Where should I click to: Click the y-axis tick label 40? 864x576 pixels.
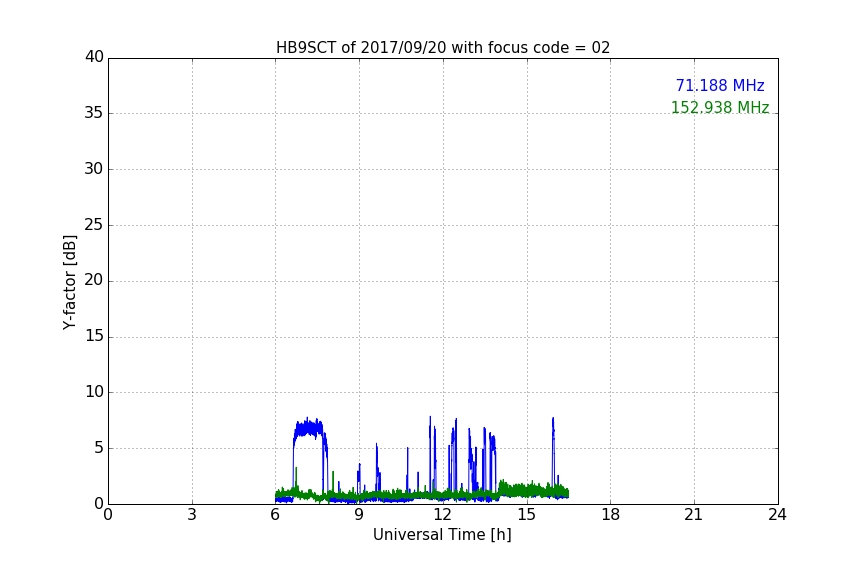point(94,57)
